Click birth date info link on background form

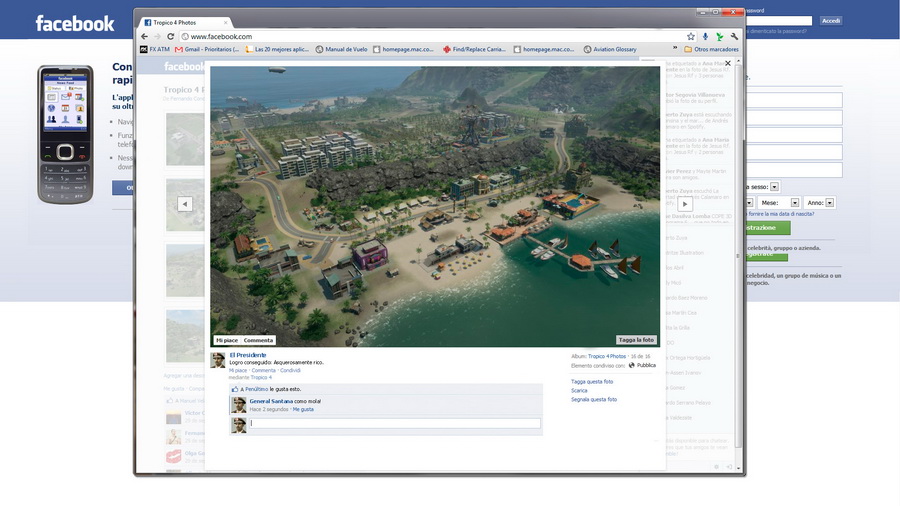[781, 214]
